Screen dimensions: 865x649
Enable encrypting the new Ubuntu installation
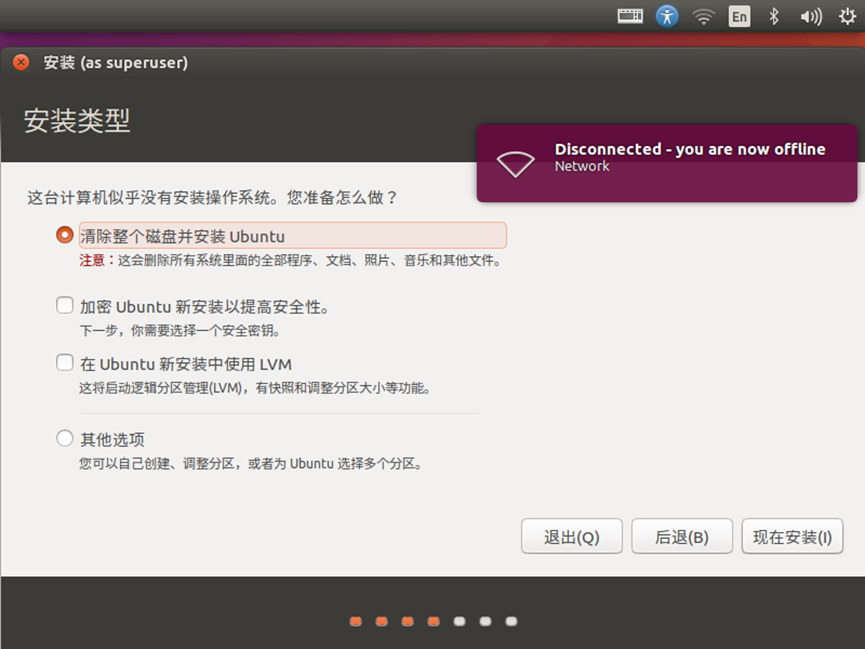65,305
